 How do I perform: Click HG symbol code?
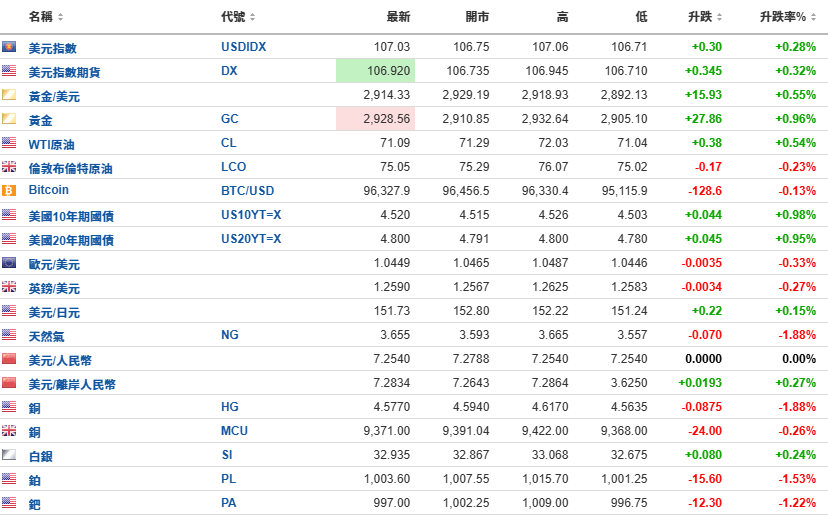[230, 407]
